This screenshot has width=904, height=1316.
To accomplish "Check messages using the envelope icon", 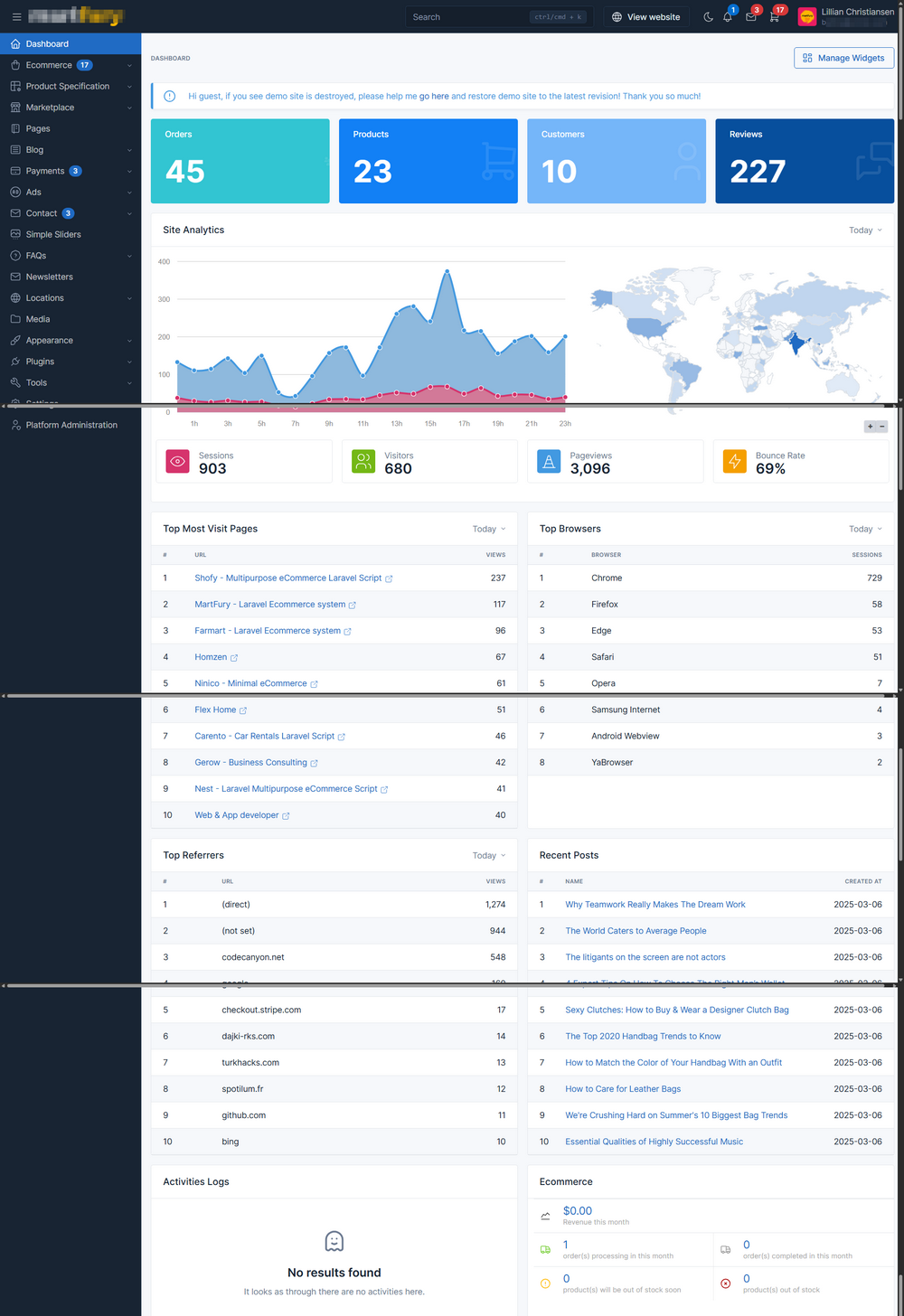I will coord(750,16).
